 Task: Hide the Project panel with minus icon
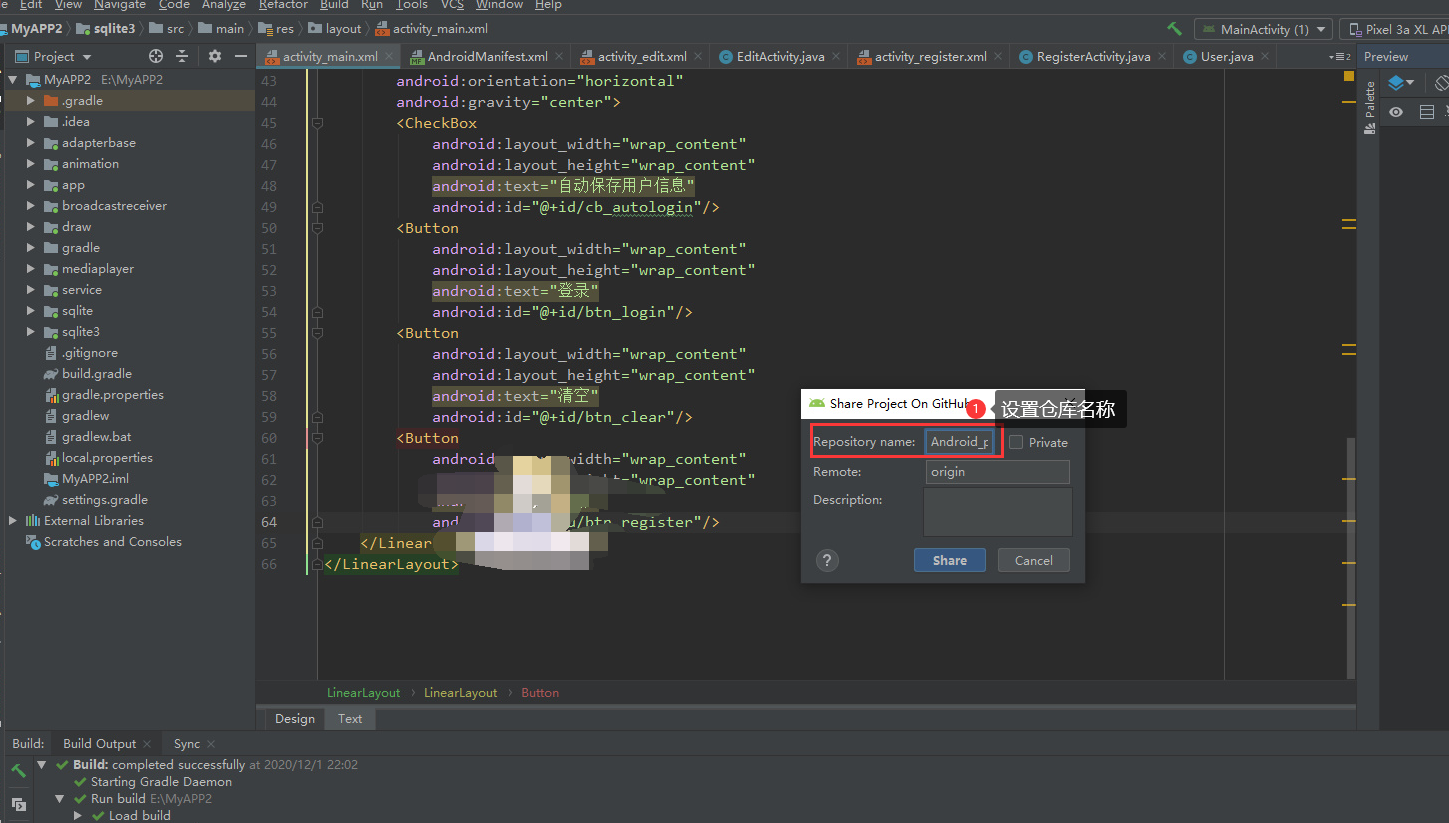[240, 57]
